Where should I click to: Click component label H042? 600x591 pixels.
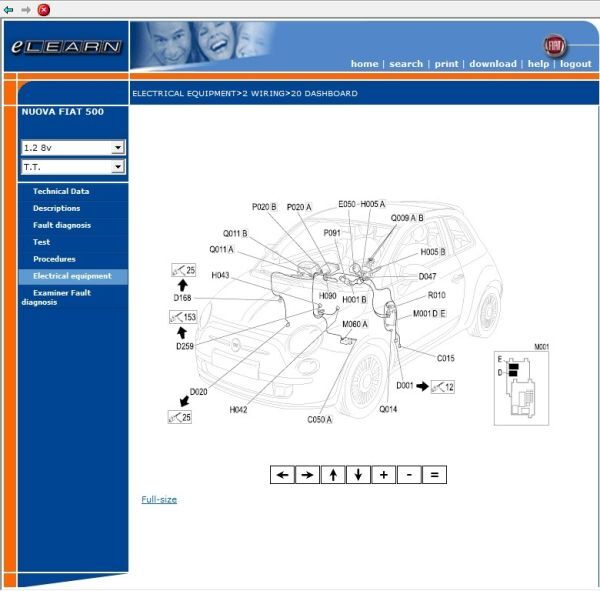pyautogui.click(x=238, y=410)
